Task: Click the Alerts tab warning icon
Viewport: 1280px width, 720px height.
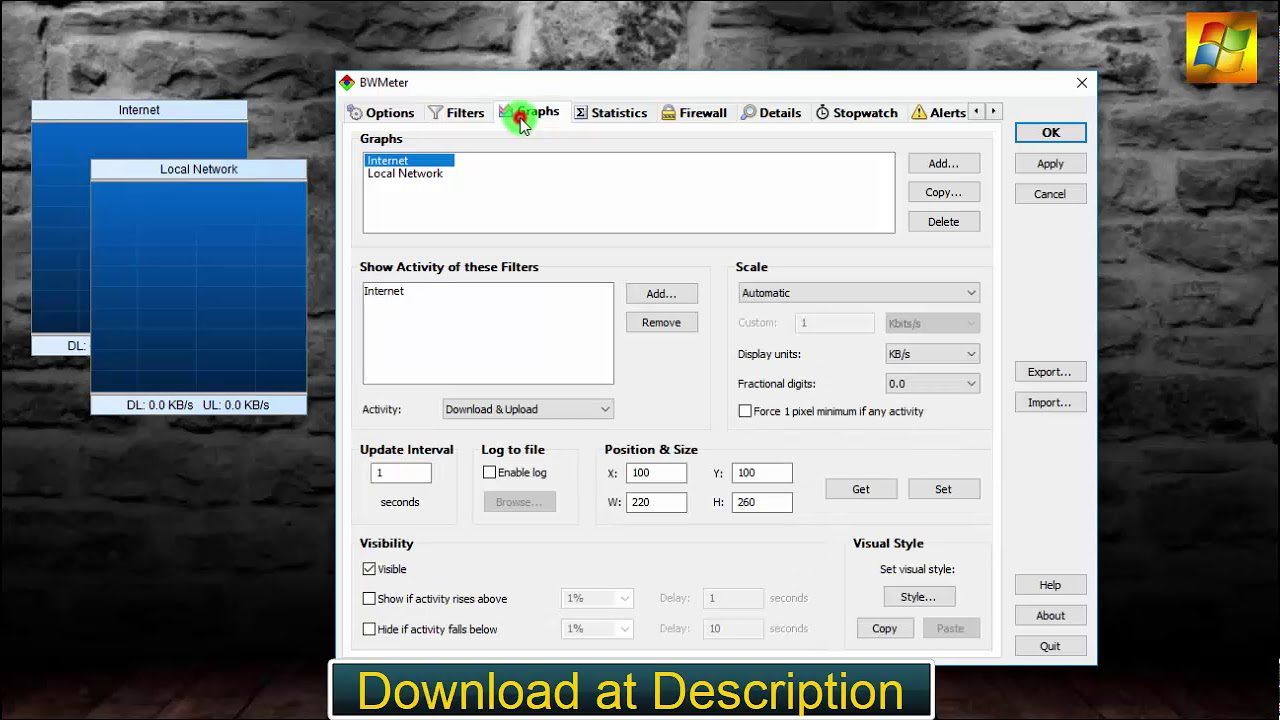Action: [919, 113]
